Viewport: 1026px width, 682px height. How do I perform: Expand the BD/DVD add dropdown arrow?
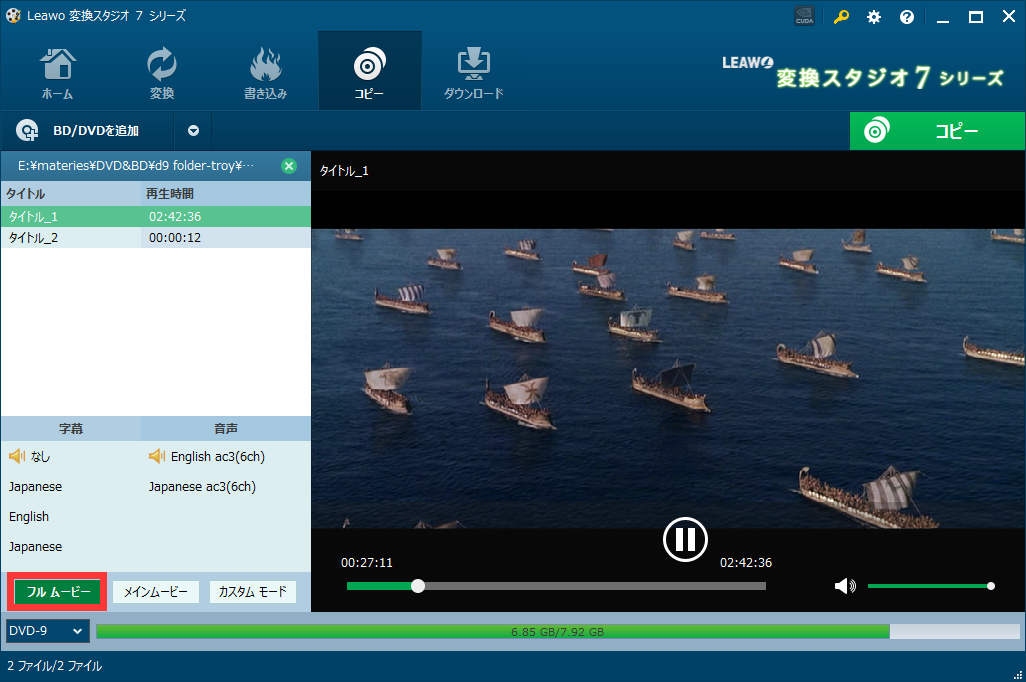(193, 131)
